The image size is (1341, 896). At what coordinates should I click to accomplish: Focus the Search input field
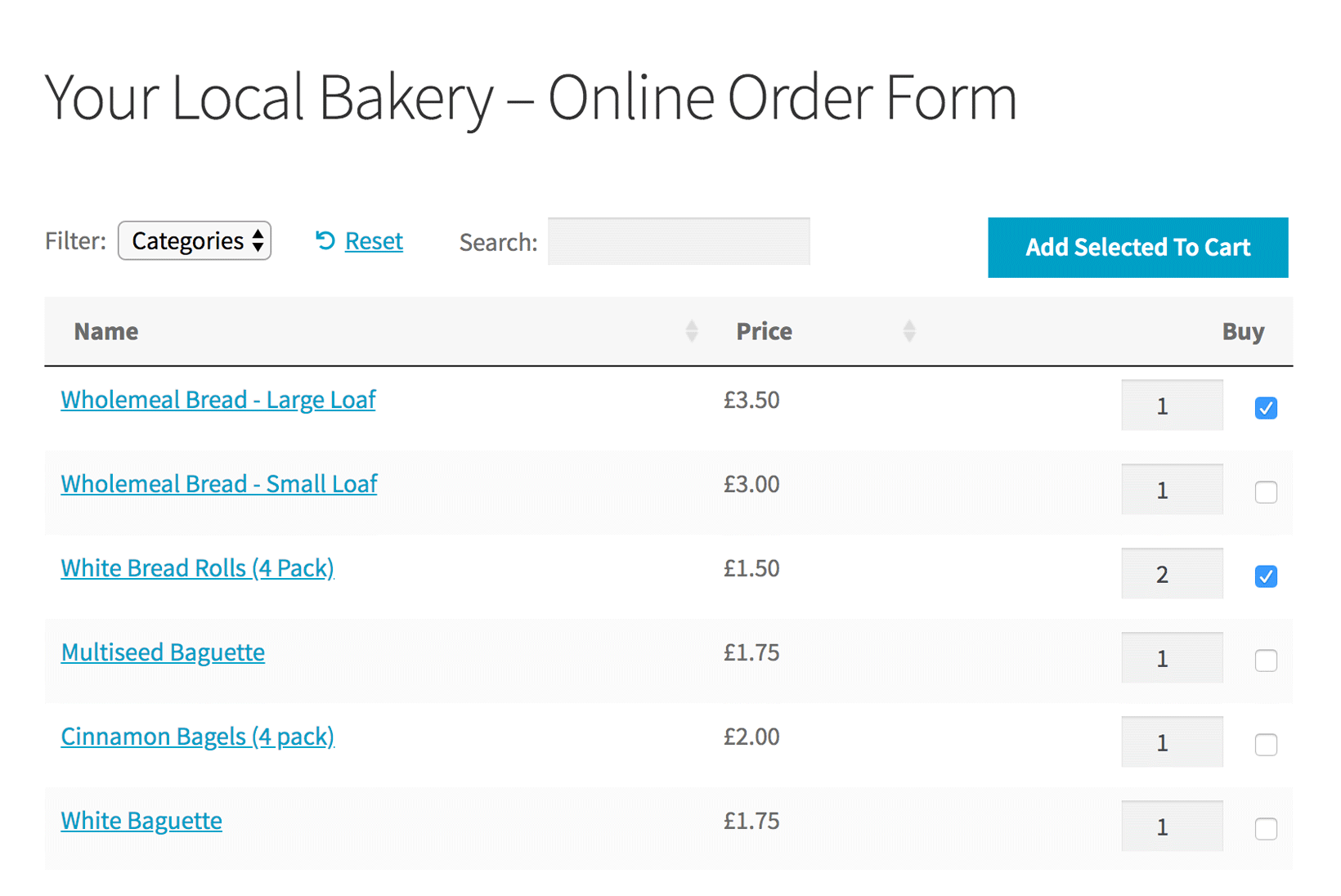click(x=679, y=241)
